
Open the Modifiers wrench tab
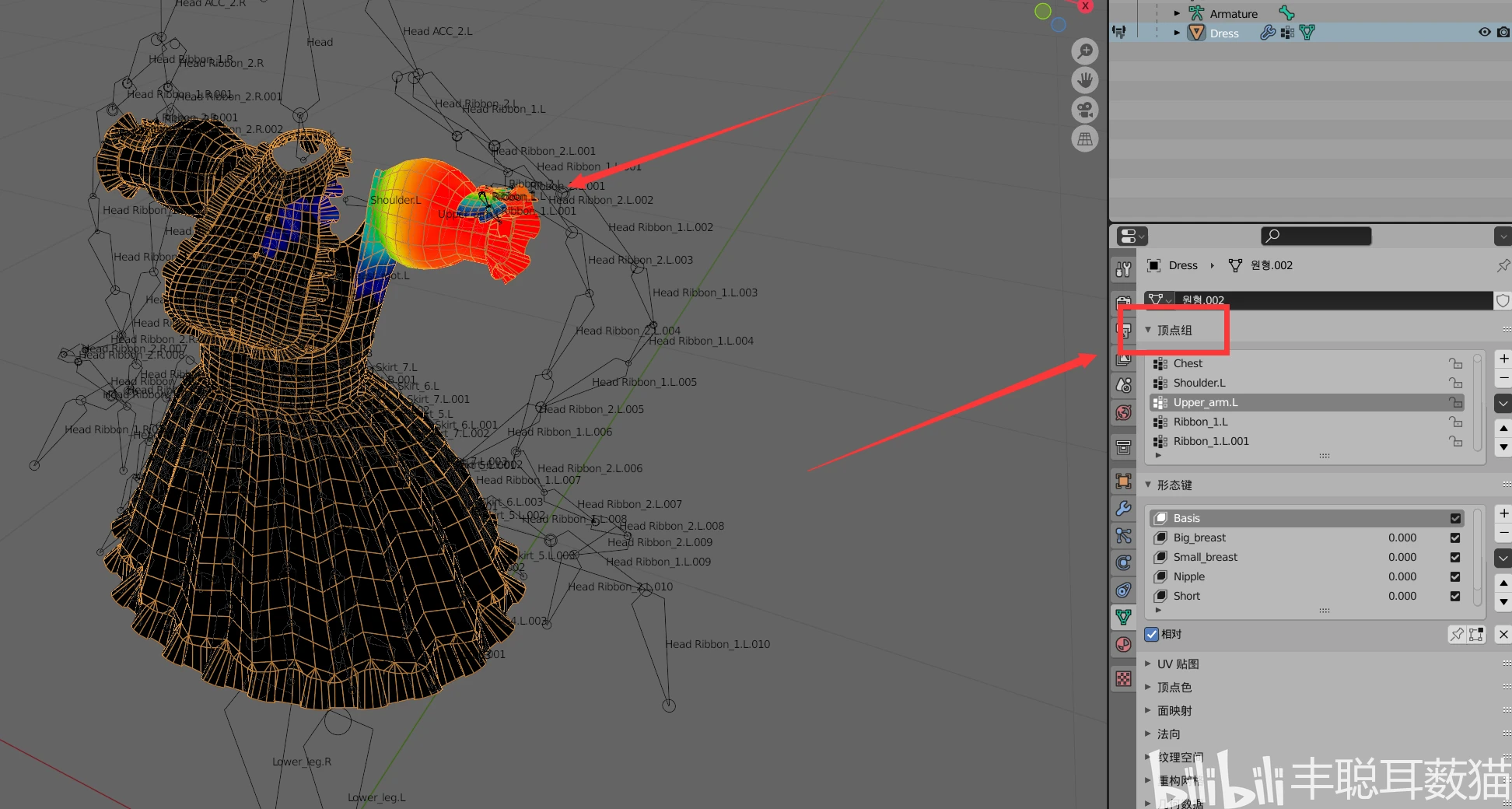click(x=1123, y=508)
